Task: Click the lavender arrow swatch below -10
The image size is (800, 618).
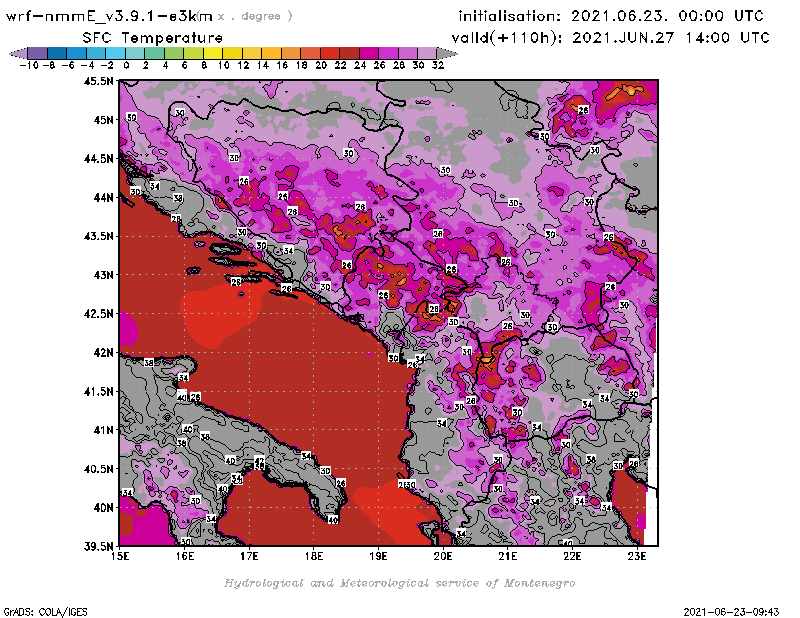Action: coord(18,53)
